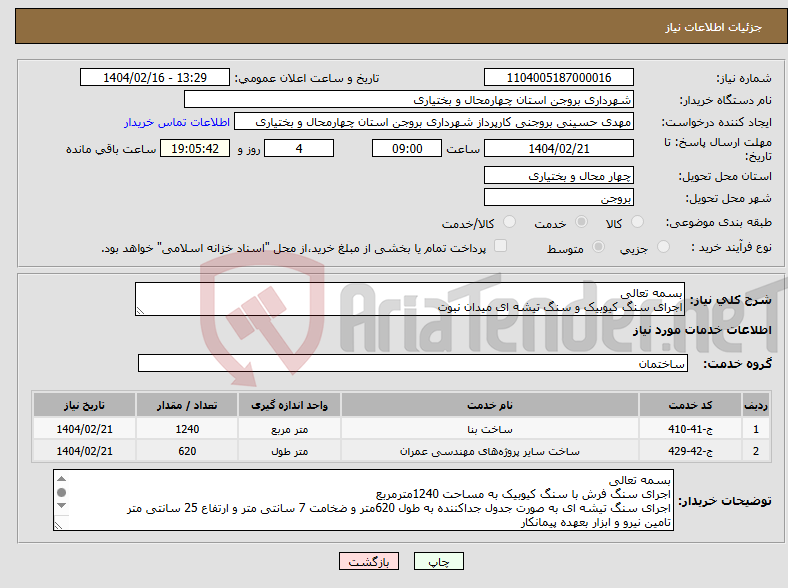Click ساخت سایر پروژه‌های مهندسی عمران cell

489,451
